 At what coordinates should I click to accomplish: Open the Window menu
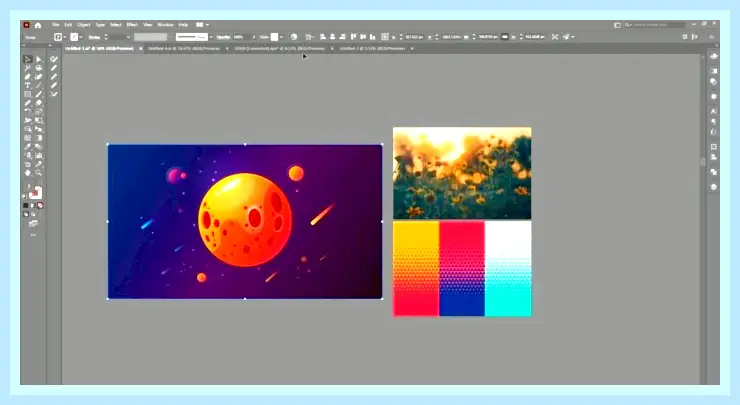coord(165,25)
